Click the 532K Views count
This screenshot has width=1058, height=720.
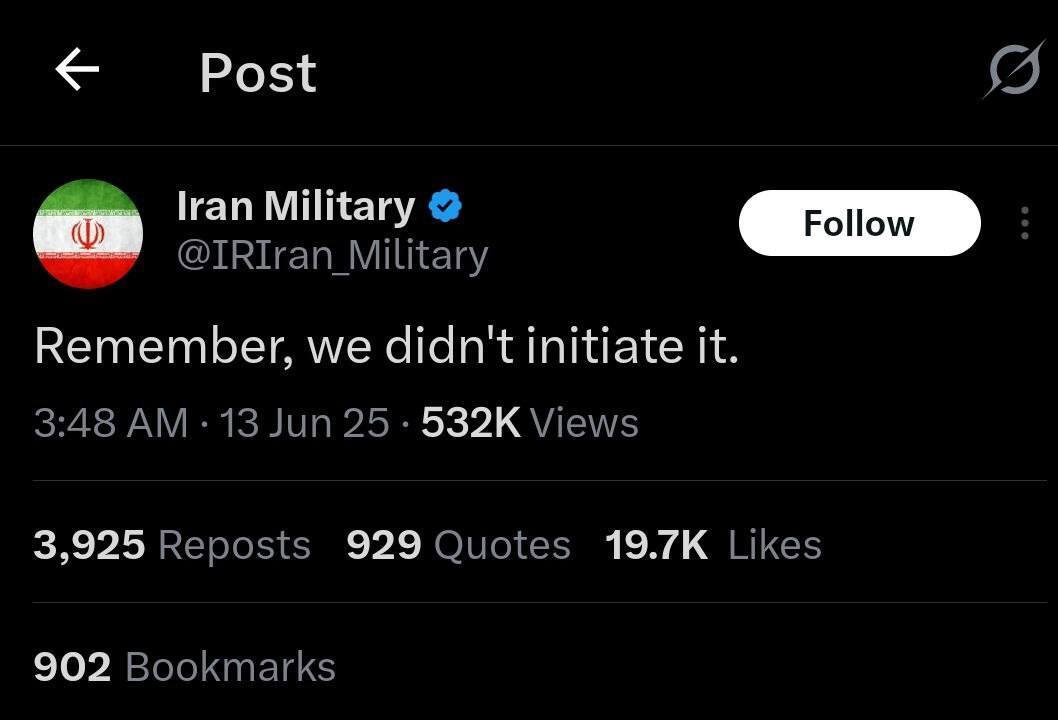pyautogui.click(x=530, y=423)
